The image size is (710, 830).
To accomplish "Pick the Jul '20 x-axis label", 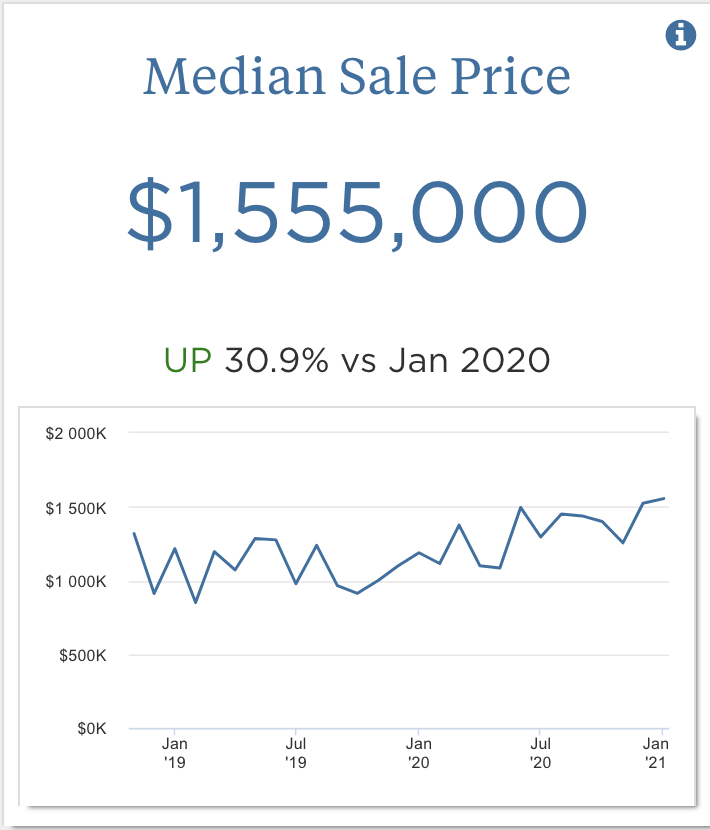I will tap(541, 752).
